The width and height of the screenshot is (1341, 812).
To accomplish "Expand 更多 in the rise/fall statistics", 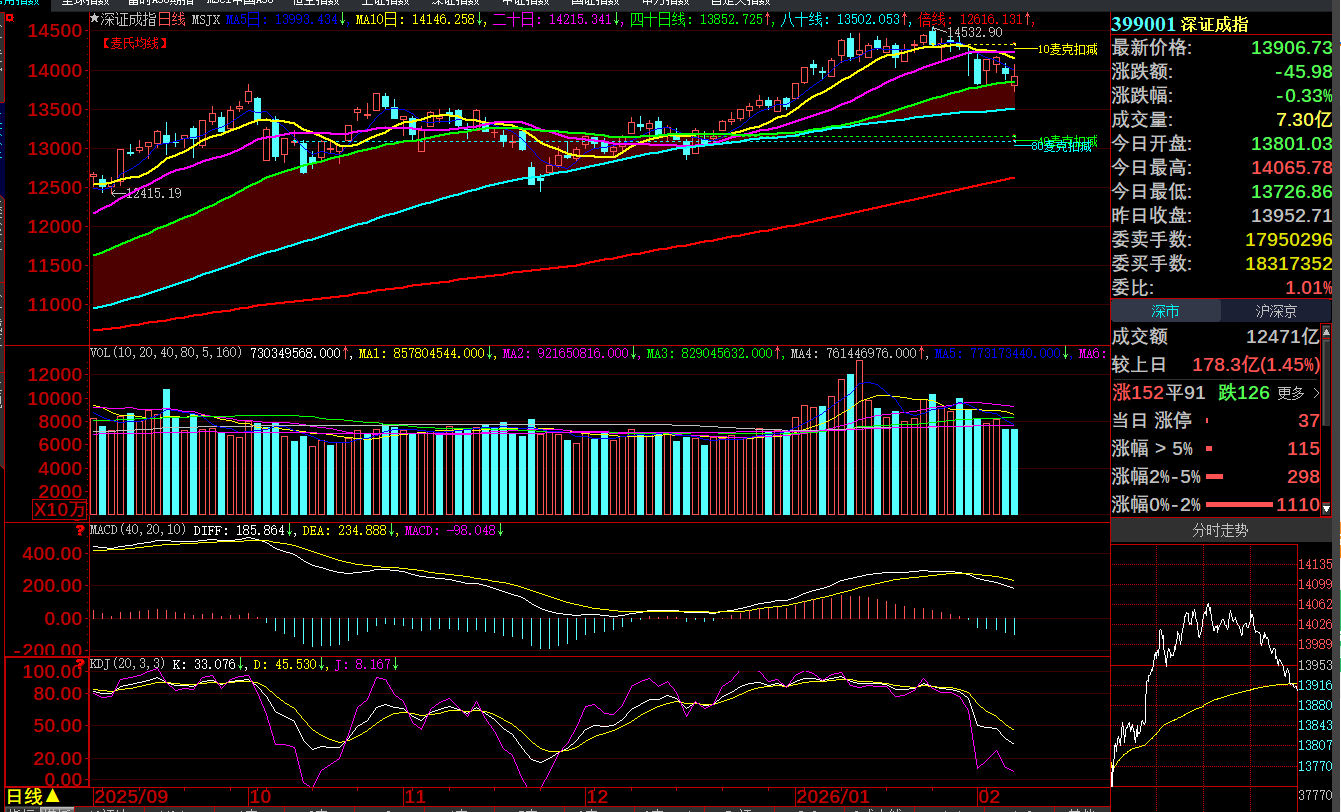I will [1297, 393].
